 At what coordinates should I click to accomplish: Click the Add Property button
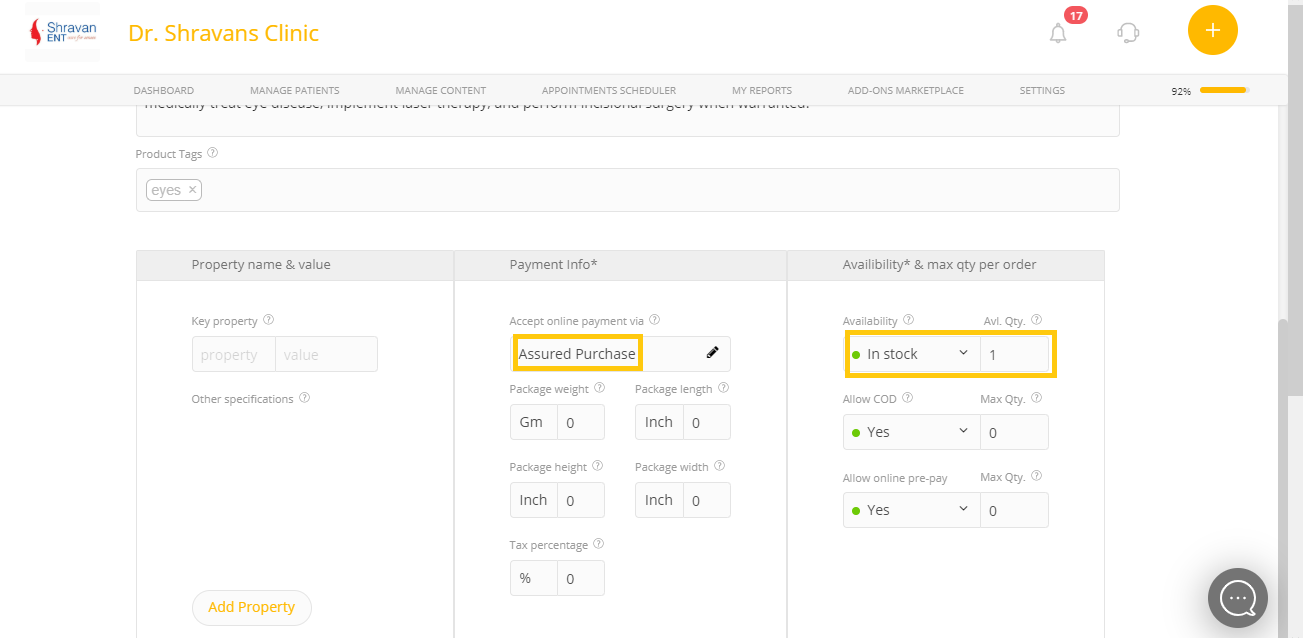[x=251, y=607]
